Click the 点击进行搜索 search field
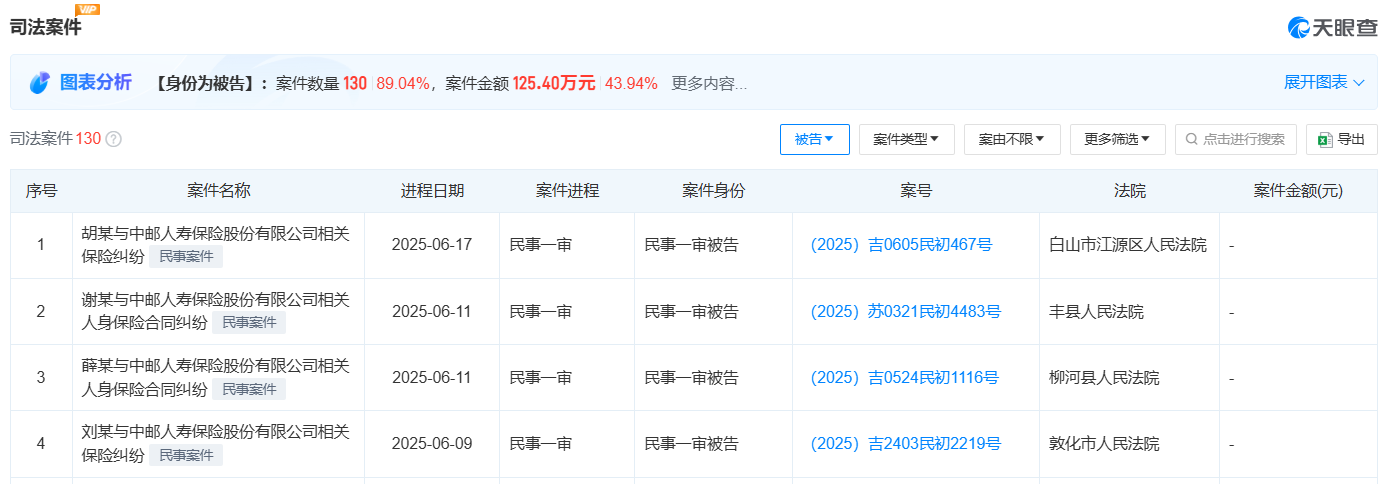1385x484 pixels. [1236, 140]
